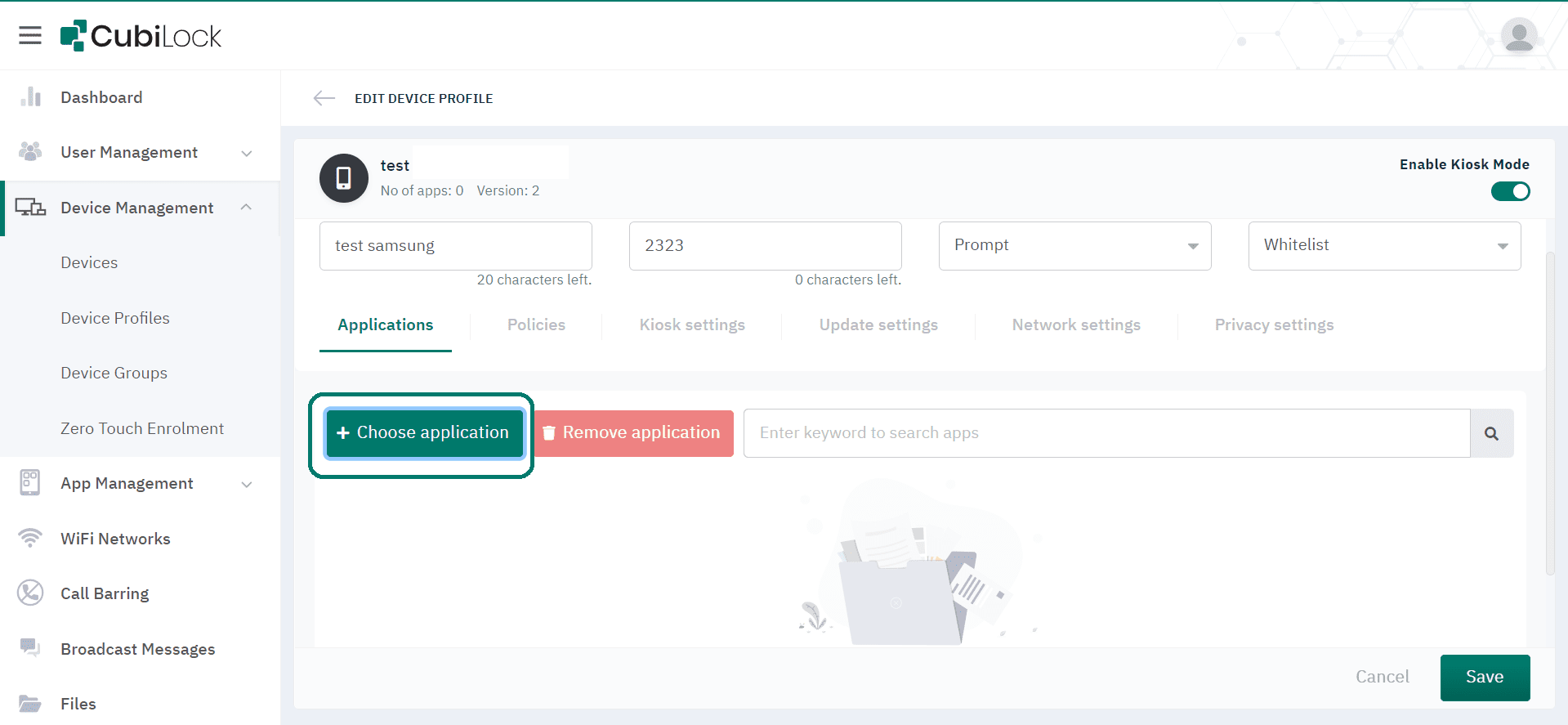Click the App Management phone icon
This screenshot has height=725, width=1568.
tap(30, 483)
